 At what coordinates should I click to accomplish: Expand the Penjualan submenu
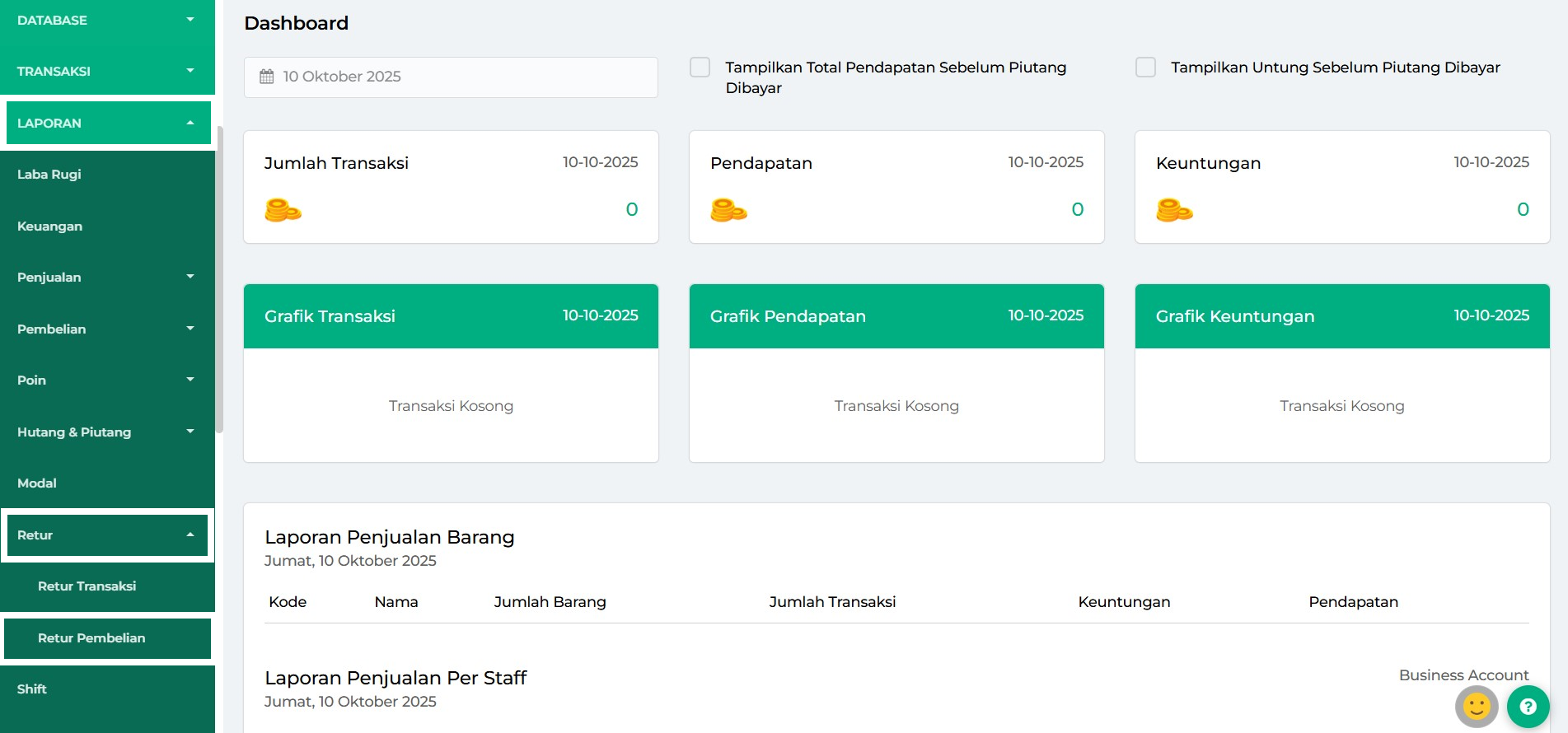pyautogui.click(x=107, y=277)
